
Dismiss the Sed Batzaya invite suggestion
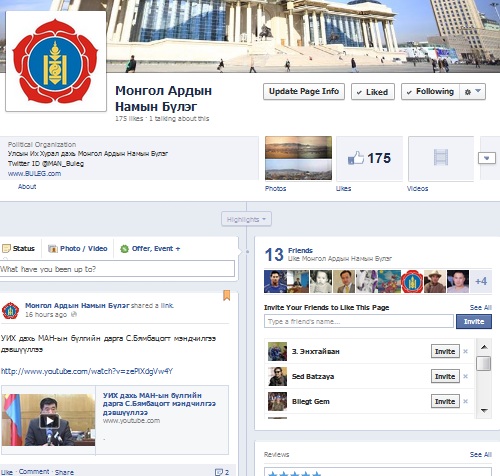pyautogui.click(x=466, y=376)
